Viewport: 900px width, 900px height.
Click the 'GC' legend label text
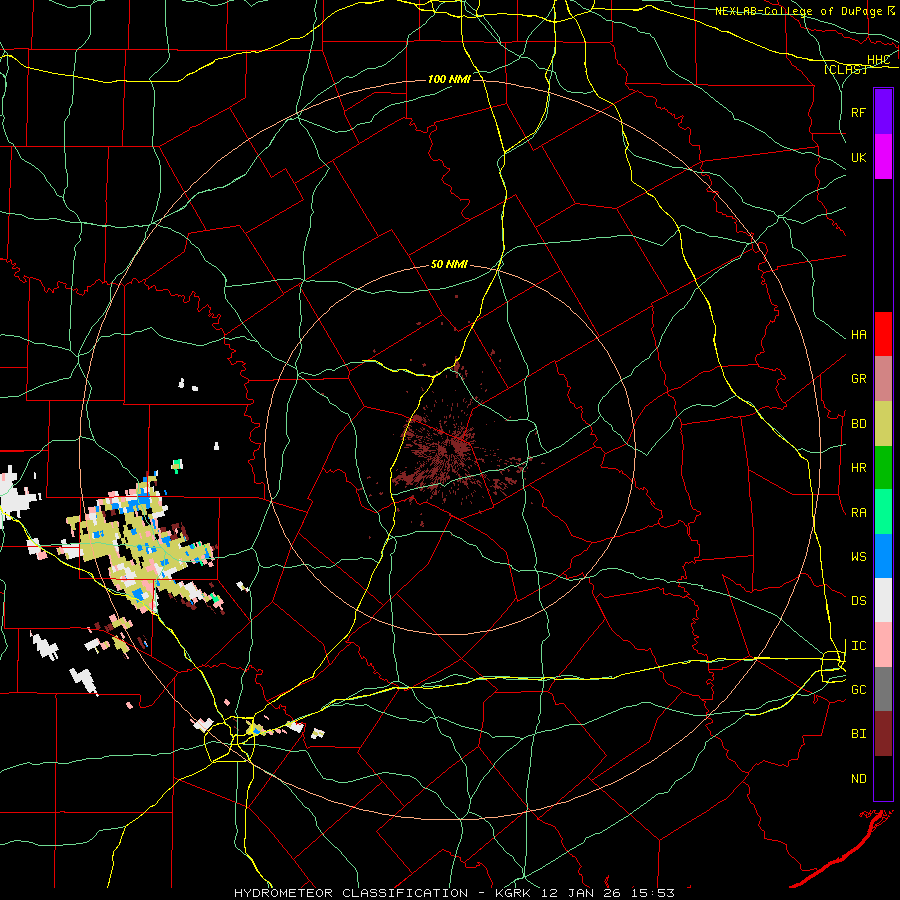858,689
